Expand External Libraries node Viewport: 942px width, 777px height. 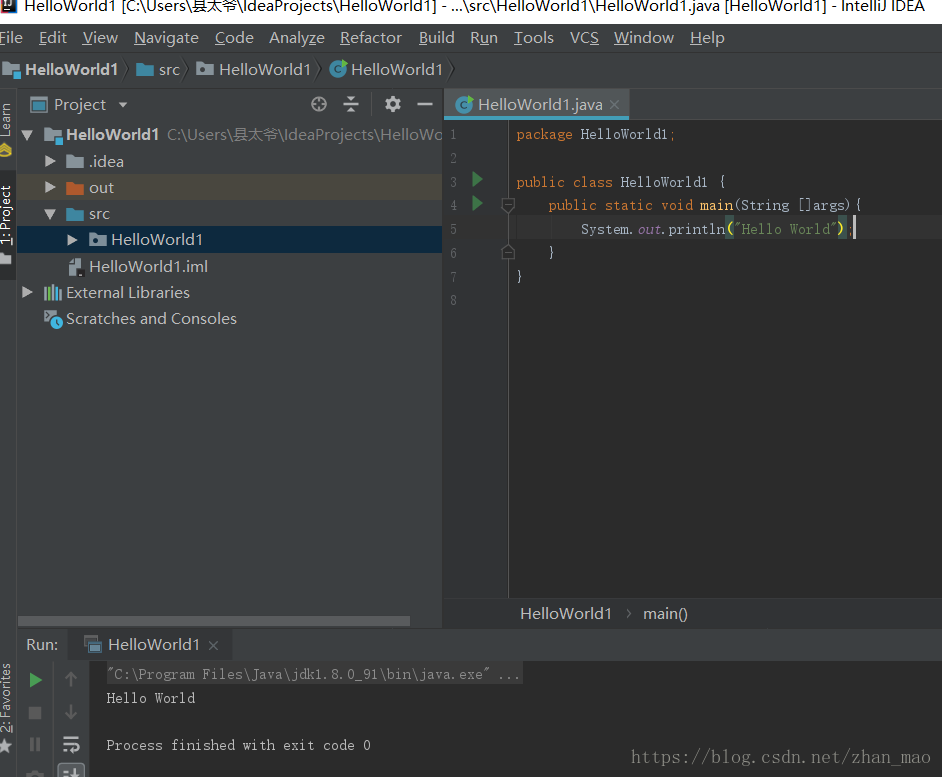click(27, 292)
